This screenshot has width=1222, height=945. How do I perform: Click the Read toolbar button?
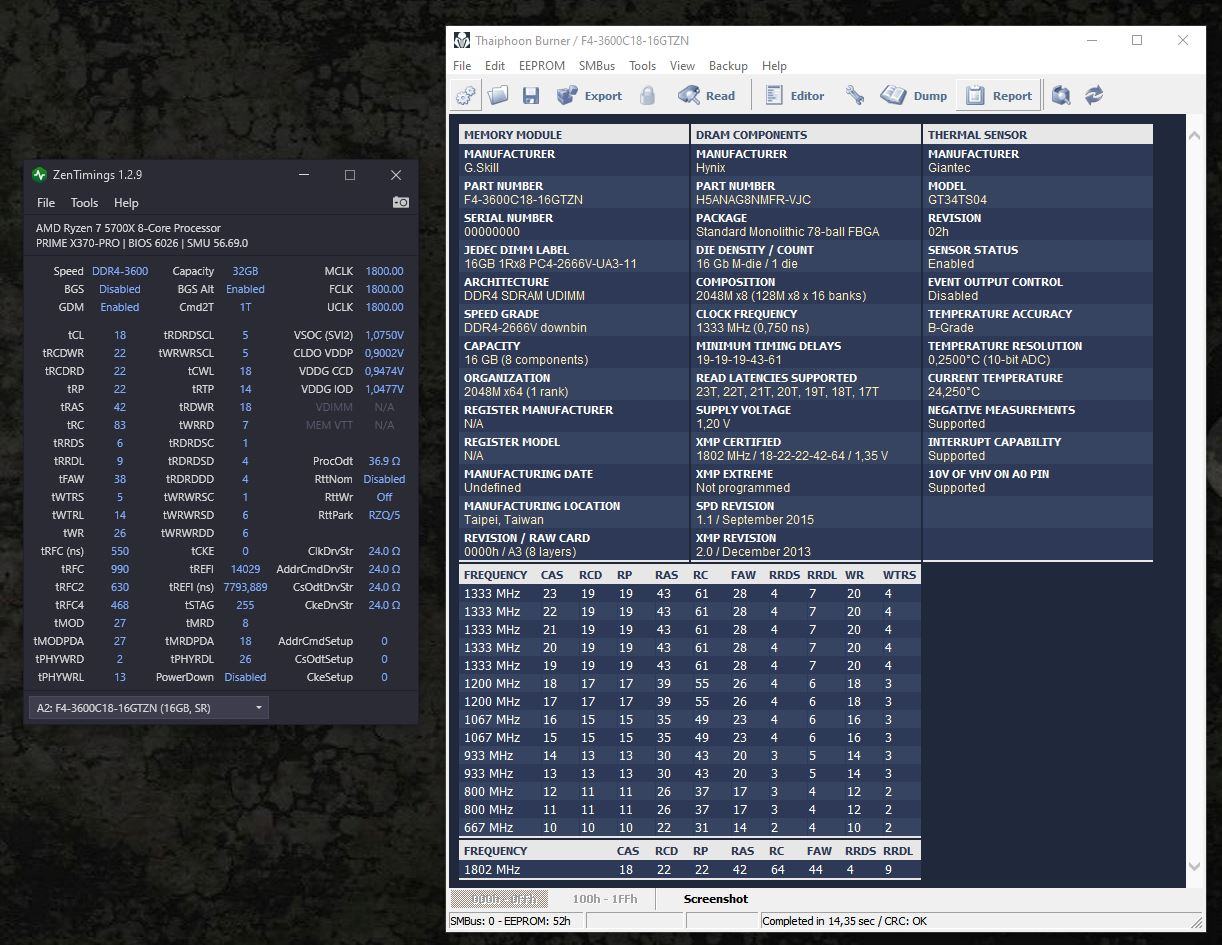[706, 96]
